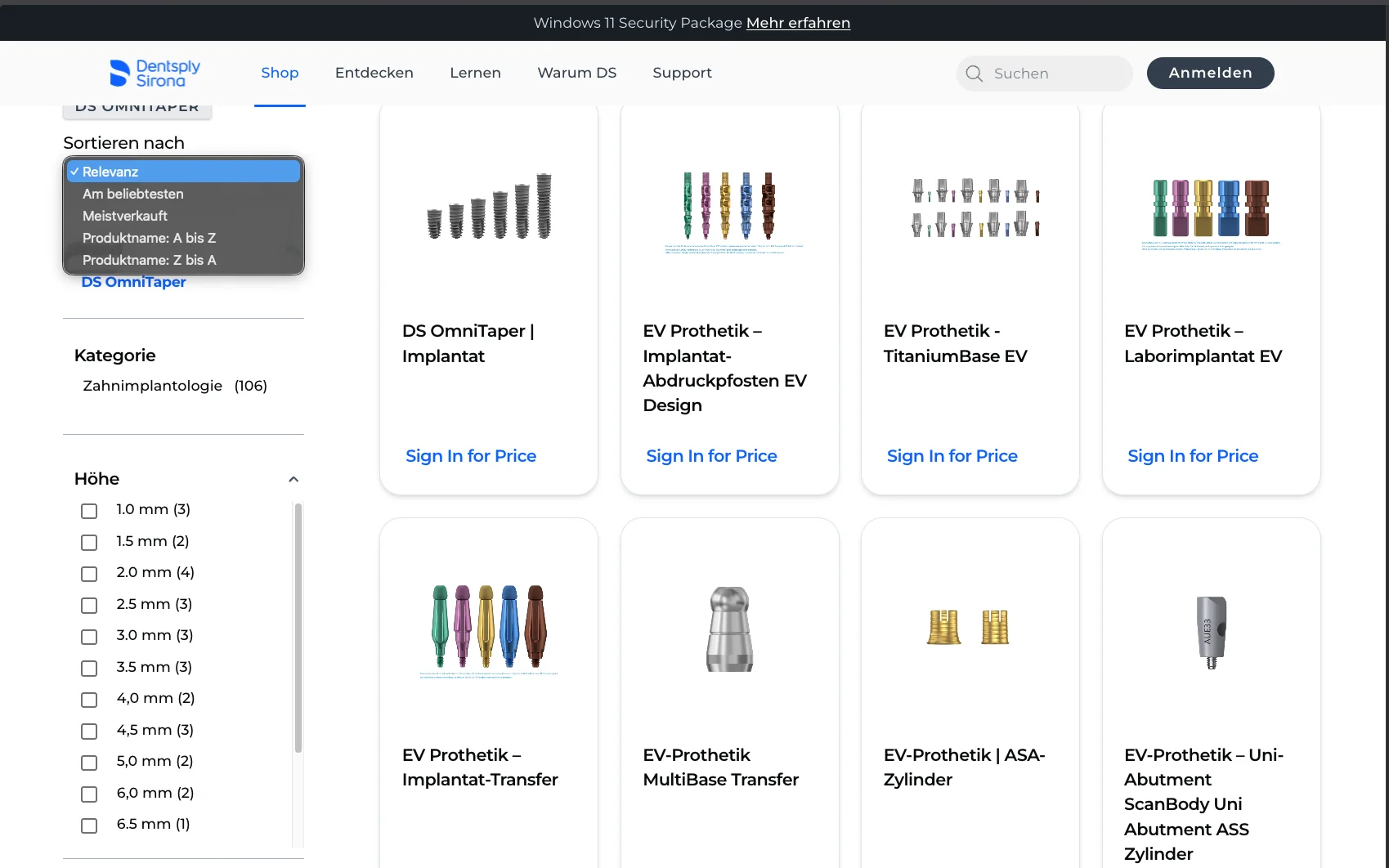The width and height of the screenshot is (1389, 868).
Task: Click Sign In for Price under TitaniumBase EV
Action: [x=952, y=456]
